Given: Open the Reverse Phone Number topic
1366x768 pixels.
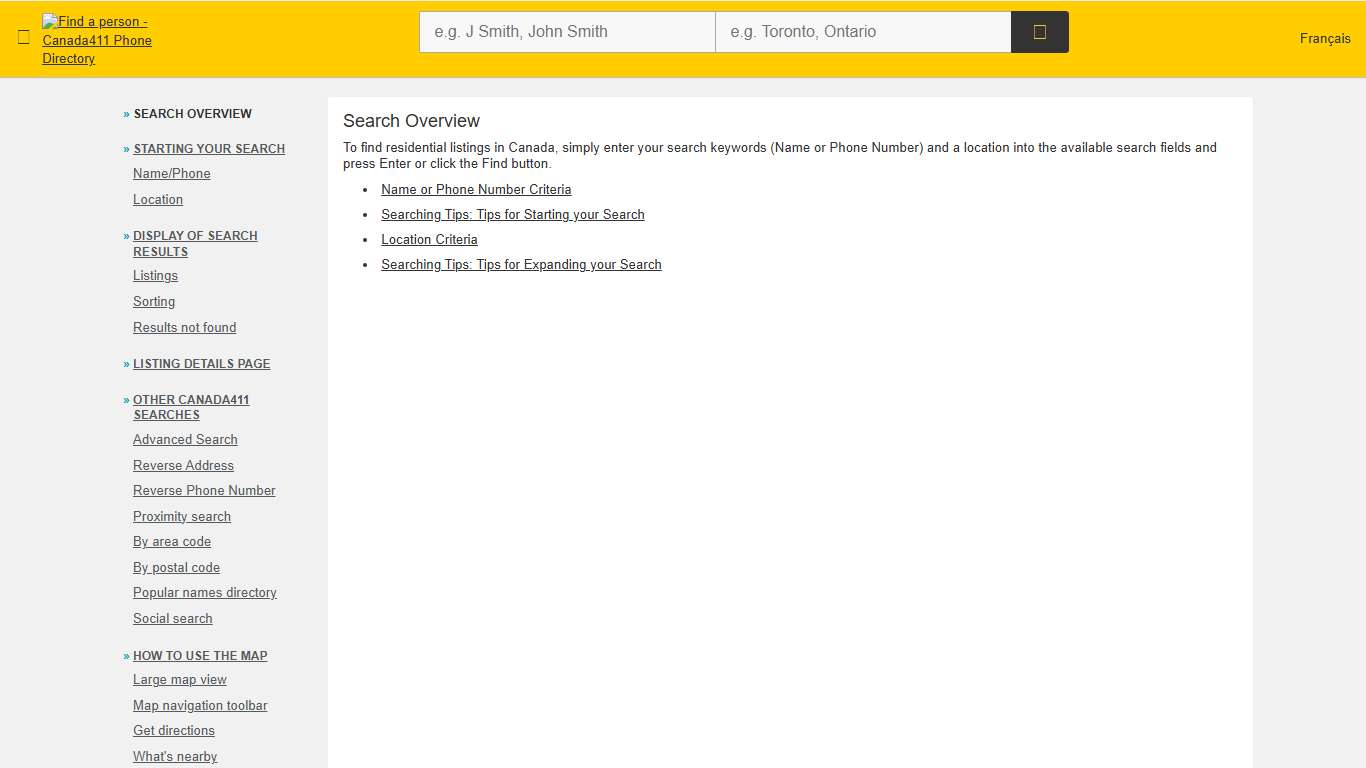Looking at the screenshot, I should coord(204,490).
